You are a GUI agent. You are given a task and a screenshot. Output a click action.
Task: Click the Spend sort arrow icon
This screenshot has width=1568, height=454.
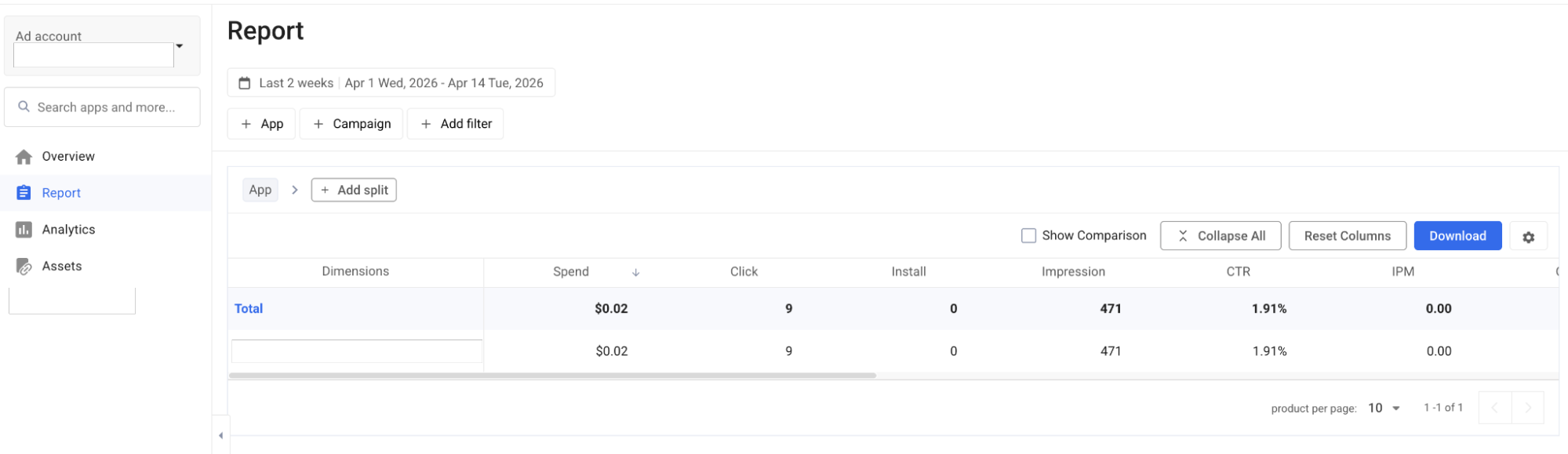[x=635, y=272]
